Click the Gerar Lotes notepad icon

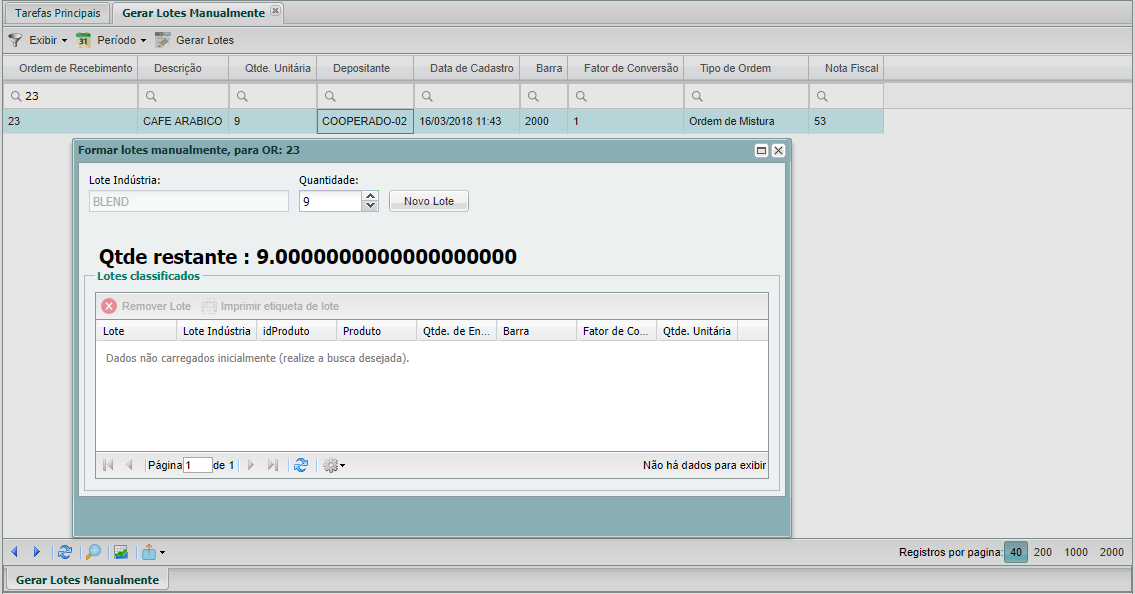163,40
